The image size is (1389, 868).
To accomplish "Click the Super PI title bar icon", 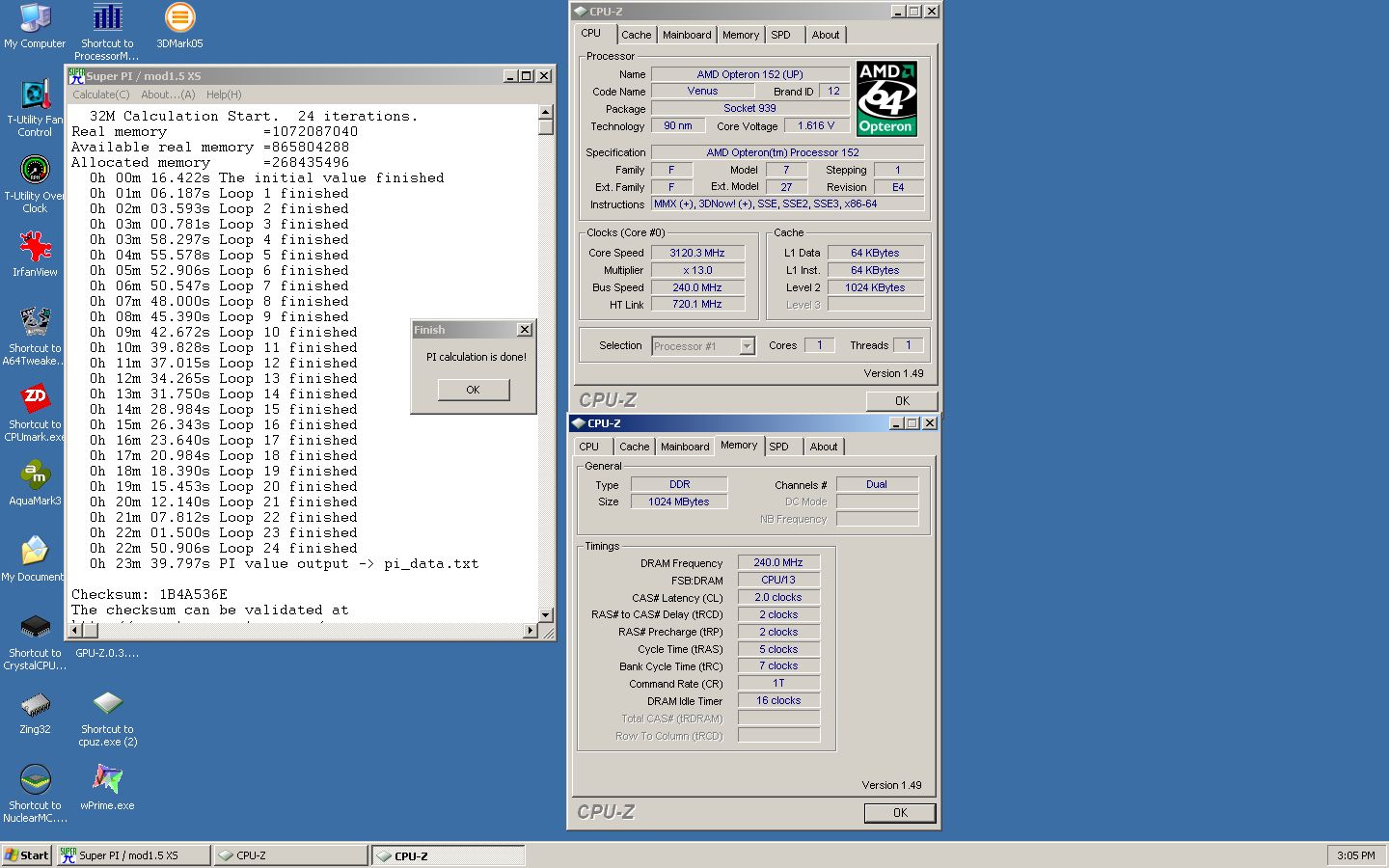I will click(76, 75).
